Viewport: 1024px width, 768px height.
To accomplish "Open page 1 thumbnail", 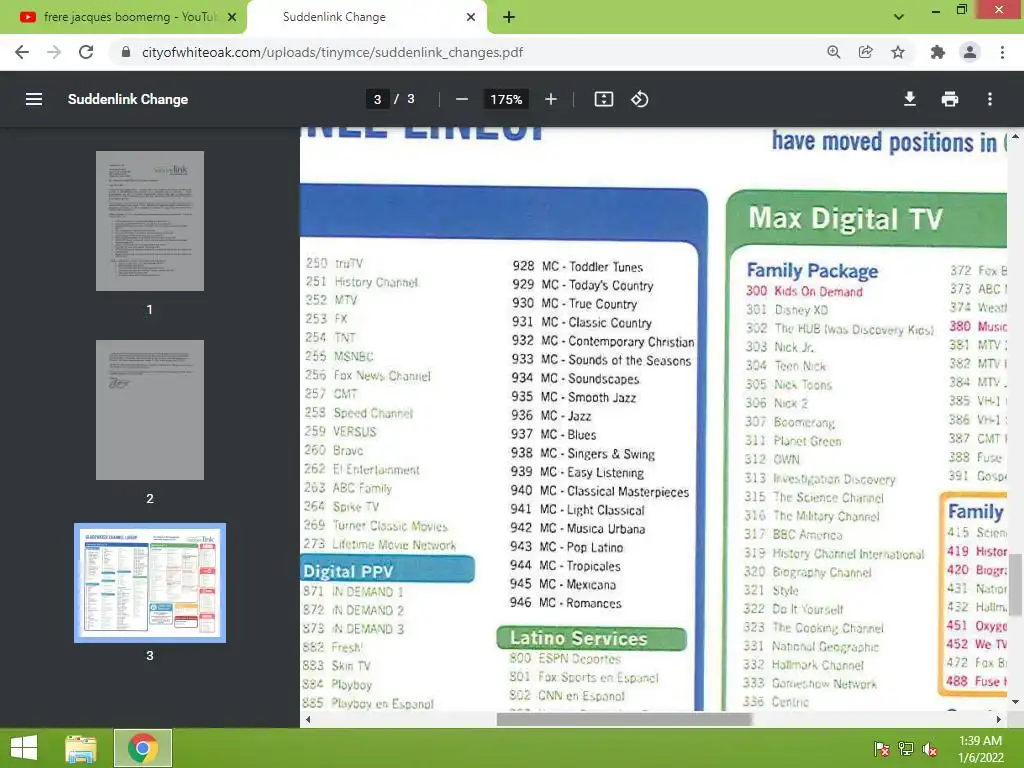I will [150, 221].
